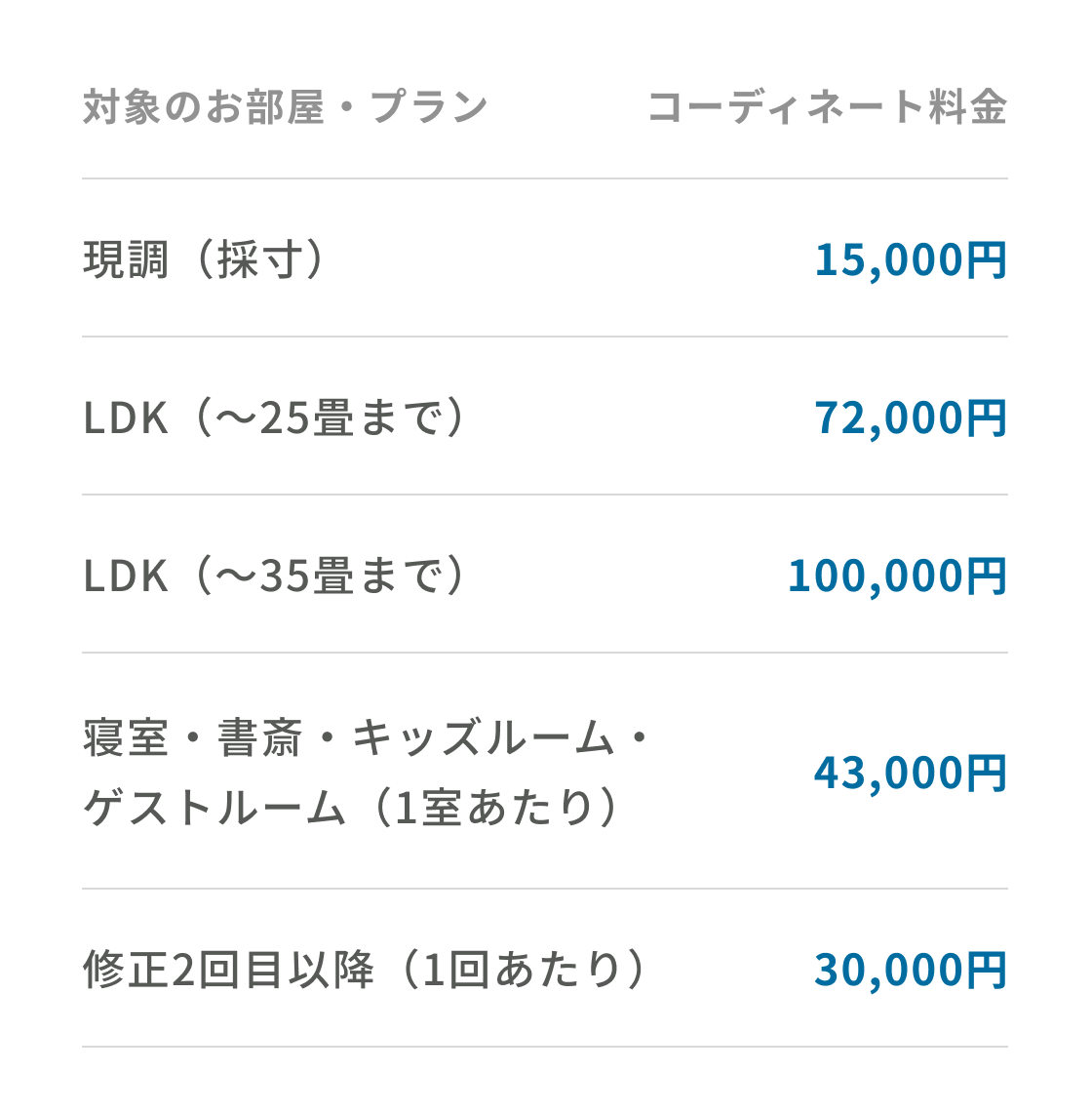Click the 対象のお部屋・プラン column header
Screen dimensions: 1092x1112
285,107
